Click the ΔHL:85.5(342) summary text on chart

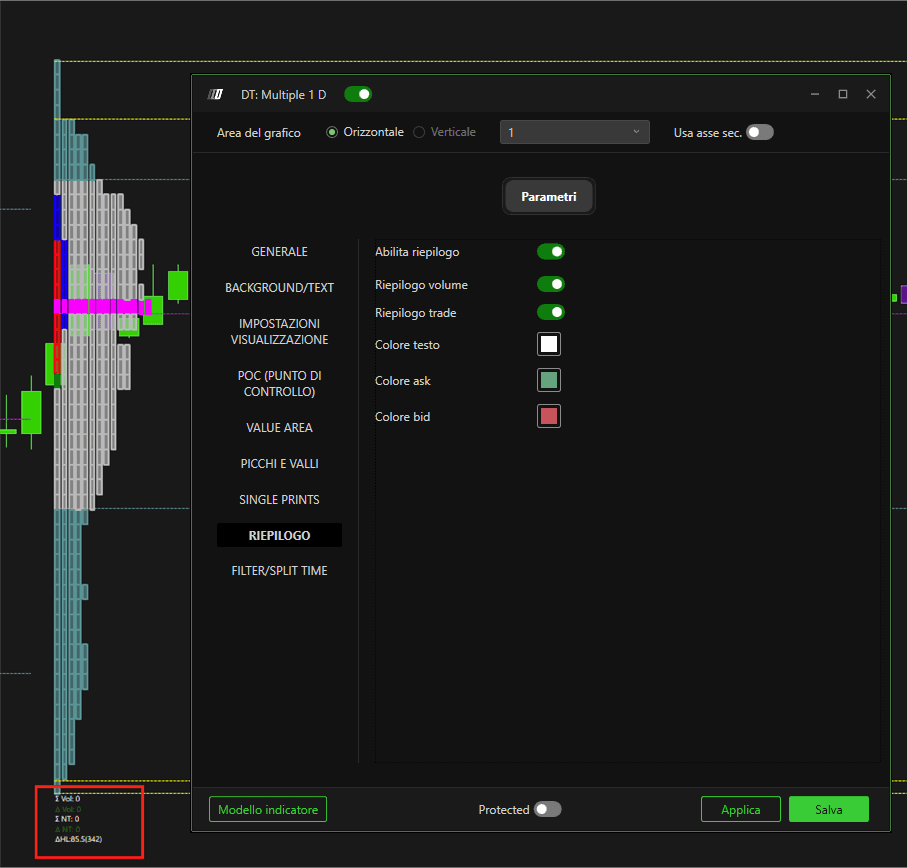click(x=78, y=839)
